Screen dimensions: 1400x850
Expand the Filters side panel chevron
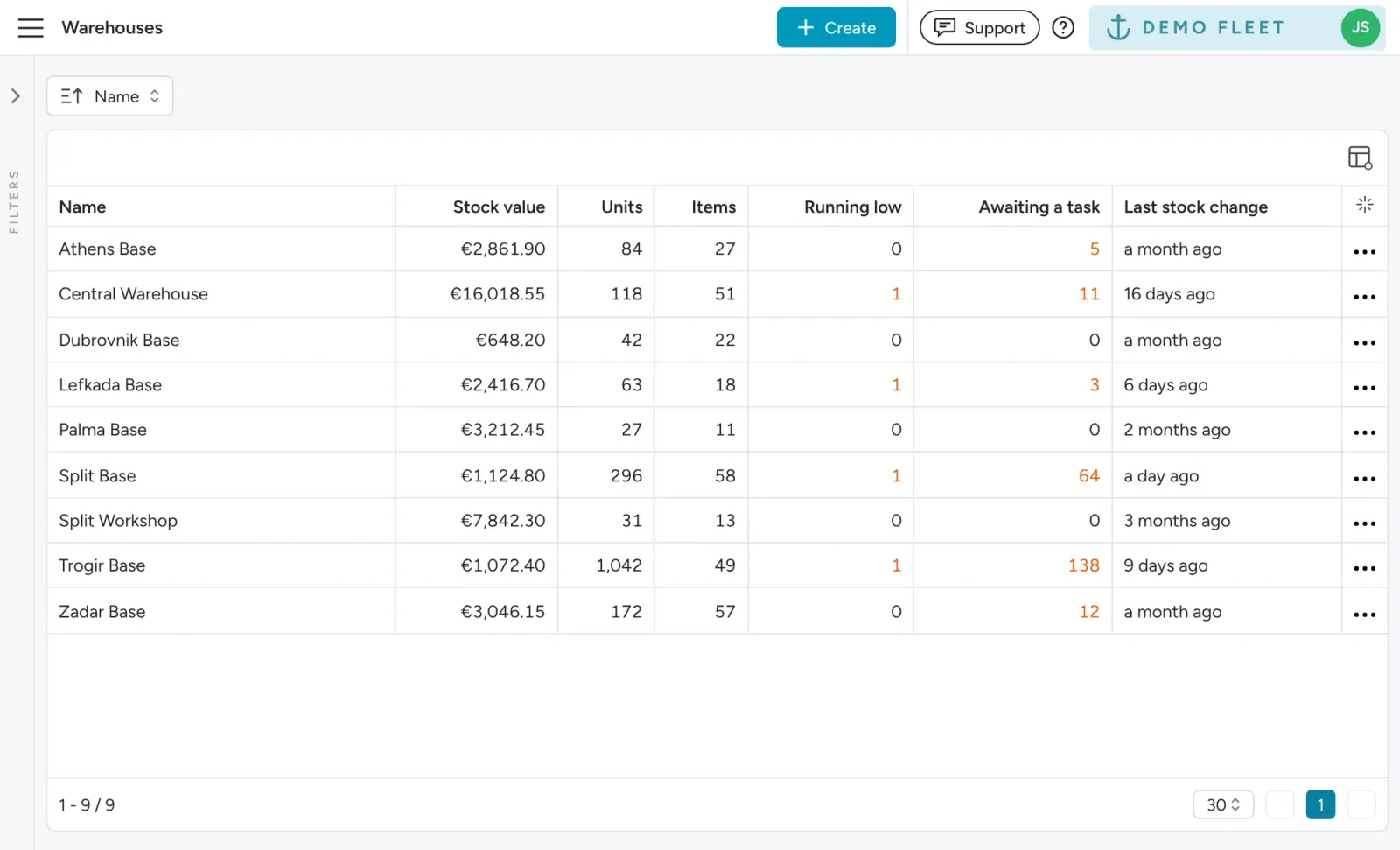(16, 96)
